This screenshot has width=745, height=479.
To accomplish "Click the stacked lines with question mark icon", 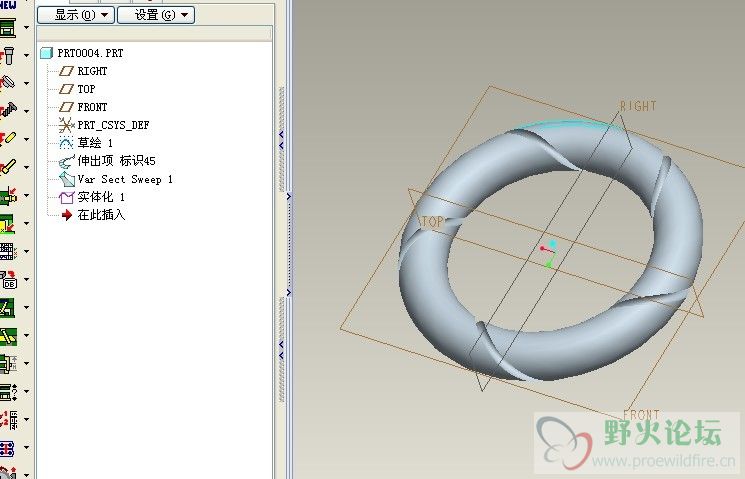I will point(8,392).
